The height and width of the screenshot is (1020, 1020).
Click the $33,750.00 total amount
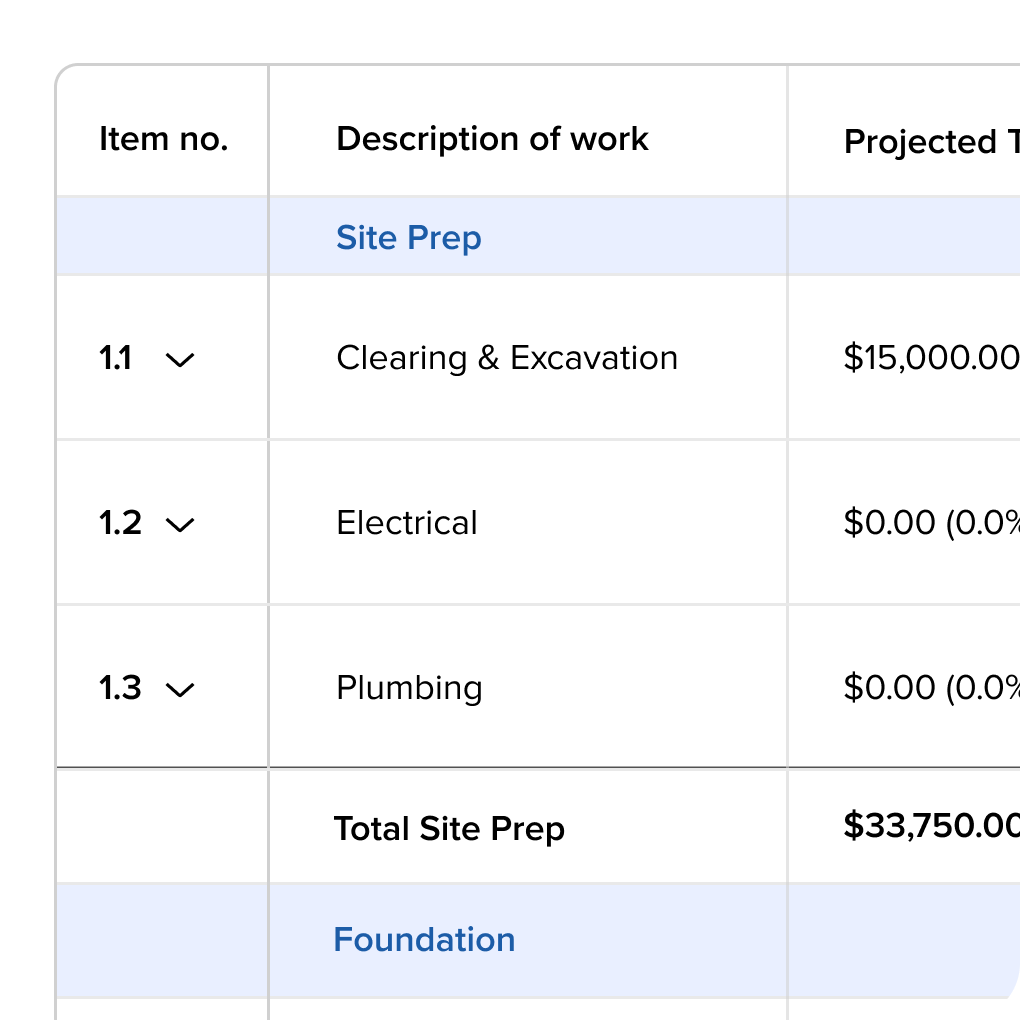tap(930, 826)
